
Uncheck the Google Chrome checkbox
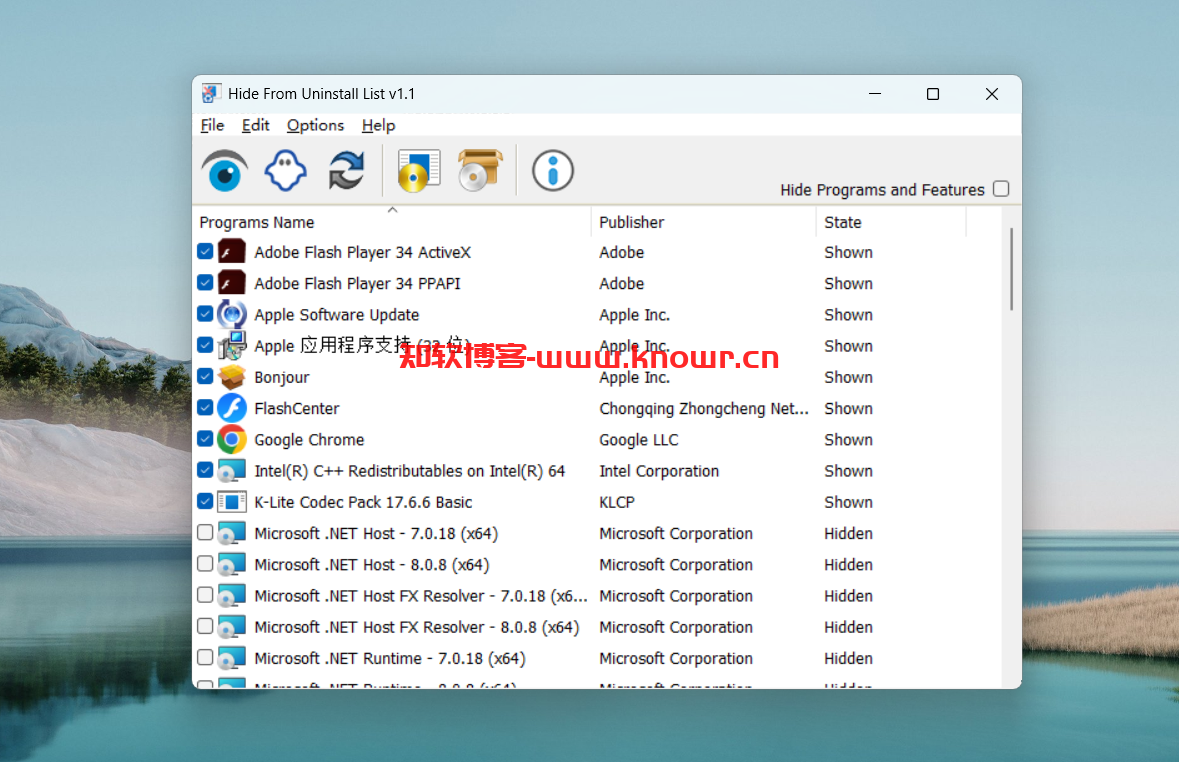(205, 439)
